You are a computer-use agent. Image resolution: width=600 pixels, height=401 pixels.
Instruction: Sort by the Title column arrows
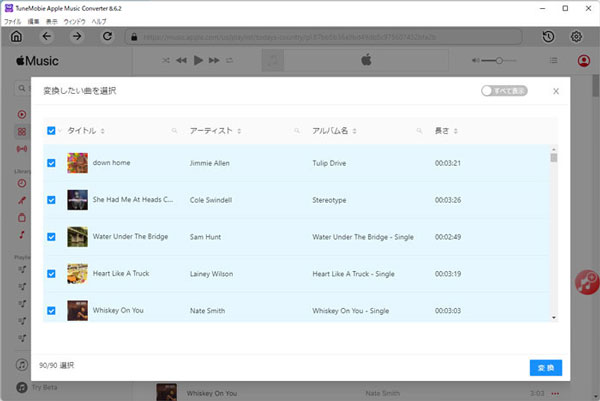[103, 131]
